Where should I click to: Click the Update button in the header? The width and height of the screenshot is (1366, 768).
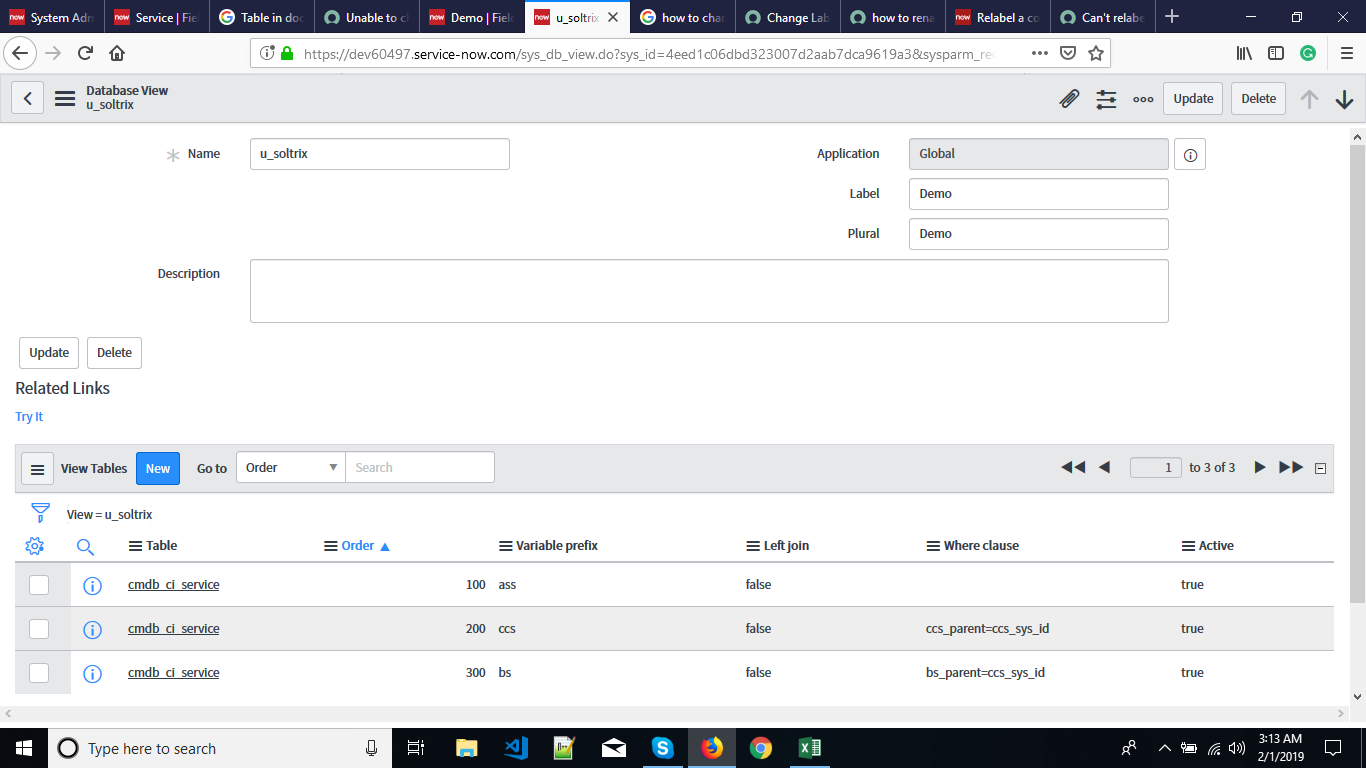[x=1193, y=98]
